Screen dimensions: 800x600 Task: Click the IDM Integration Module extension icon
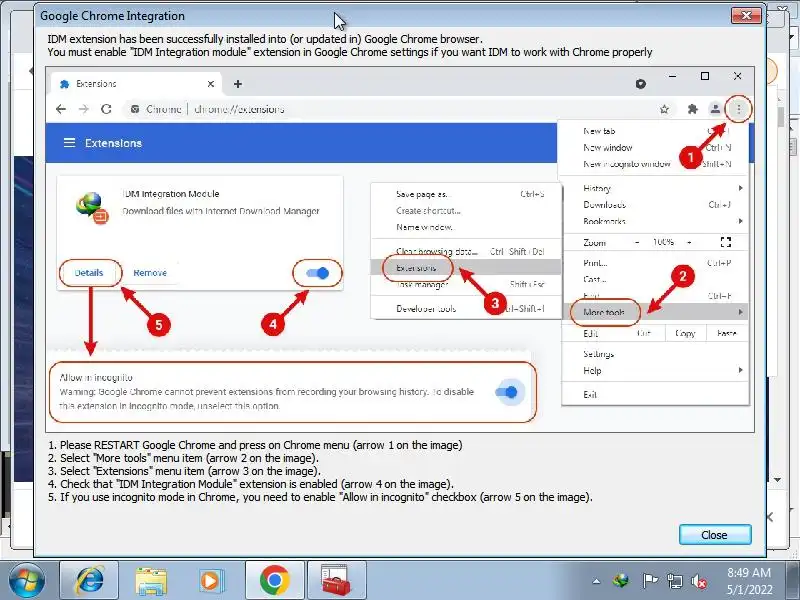pyautogui.click(x=92, y=208)
